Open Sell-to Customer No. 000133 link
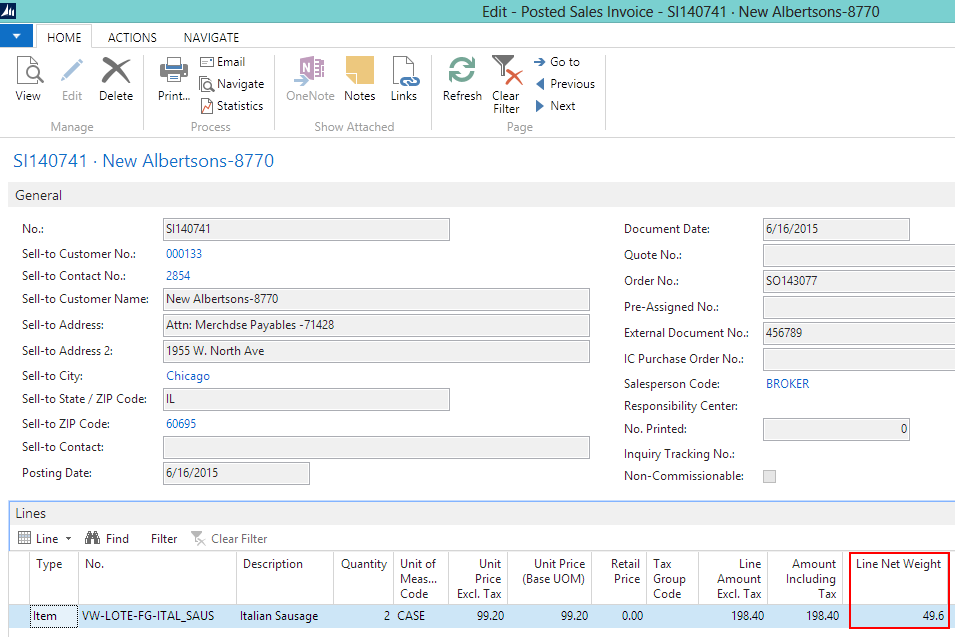955x637 pixels. click(184, 254)
